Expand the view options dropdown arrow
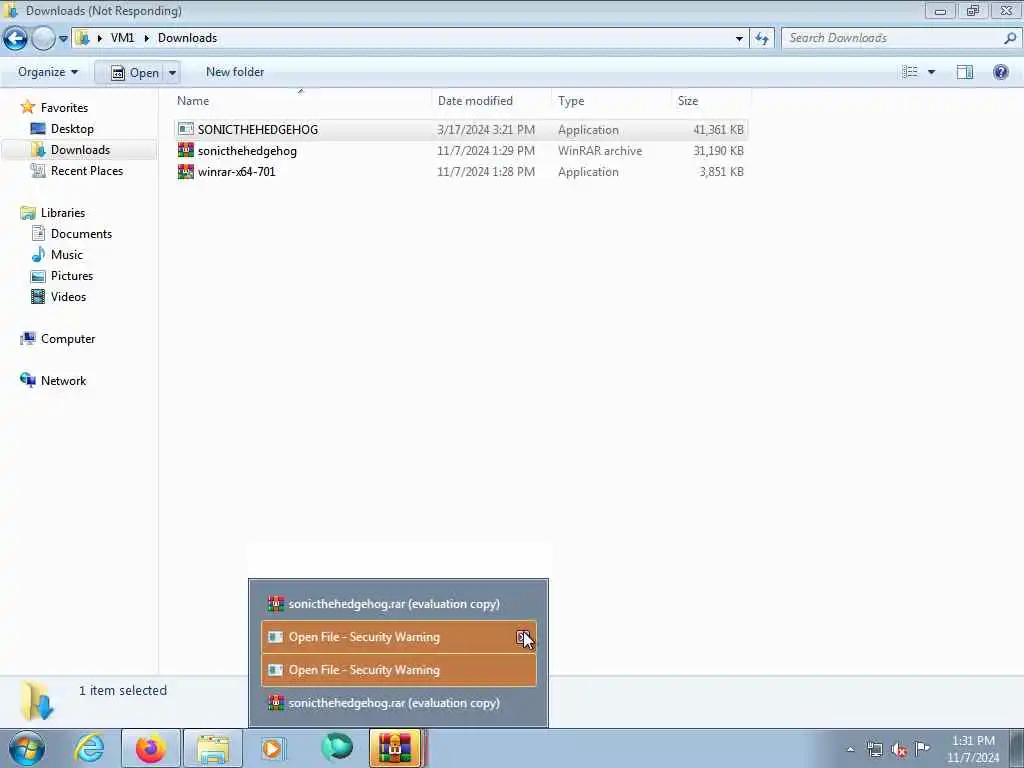The width and height of the screenshot is (1024, 768). tap(931, 72)
